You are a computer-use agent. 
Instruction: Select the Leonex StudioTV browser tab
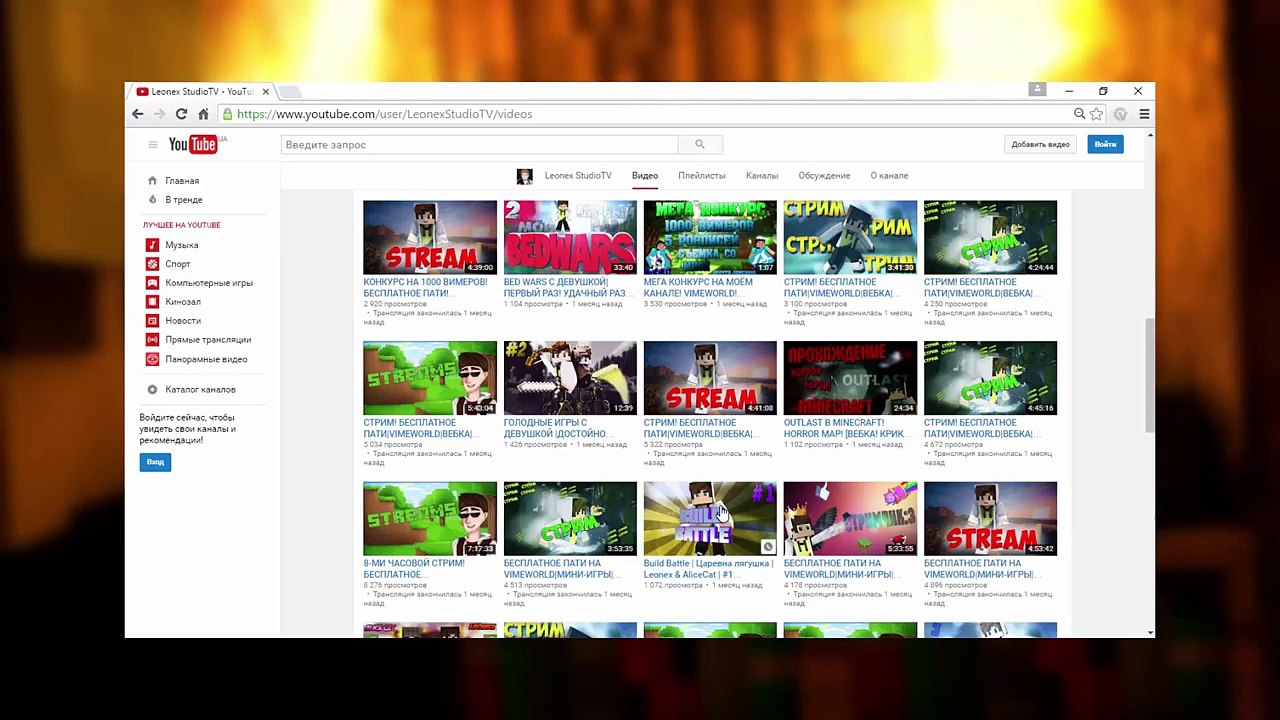coord(200,91)
